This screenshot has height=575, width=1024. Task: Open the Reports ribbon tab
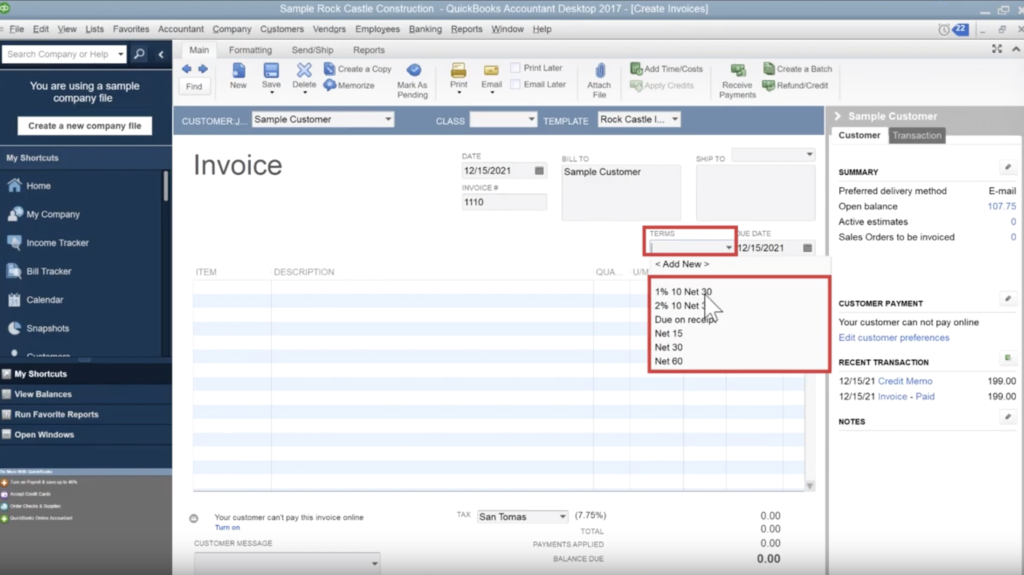coord(368,50)
